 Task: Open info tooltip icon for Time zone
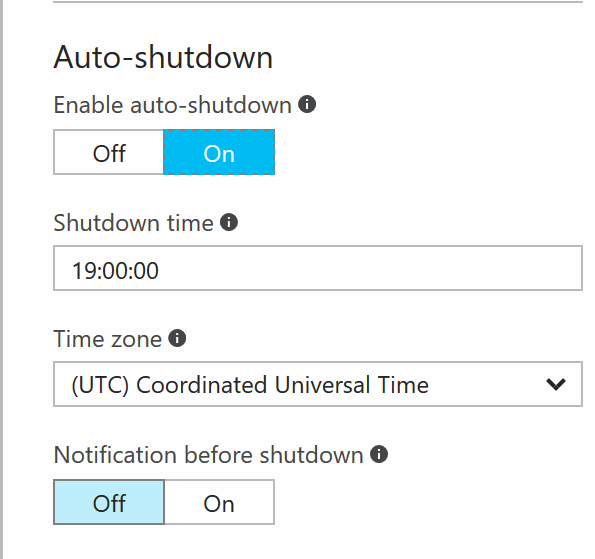point(177,338)
